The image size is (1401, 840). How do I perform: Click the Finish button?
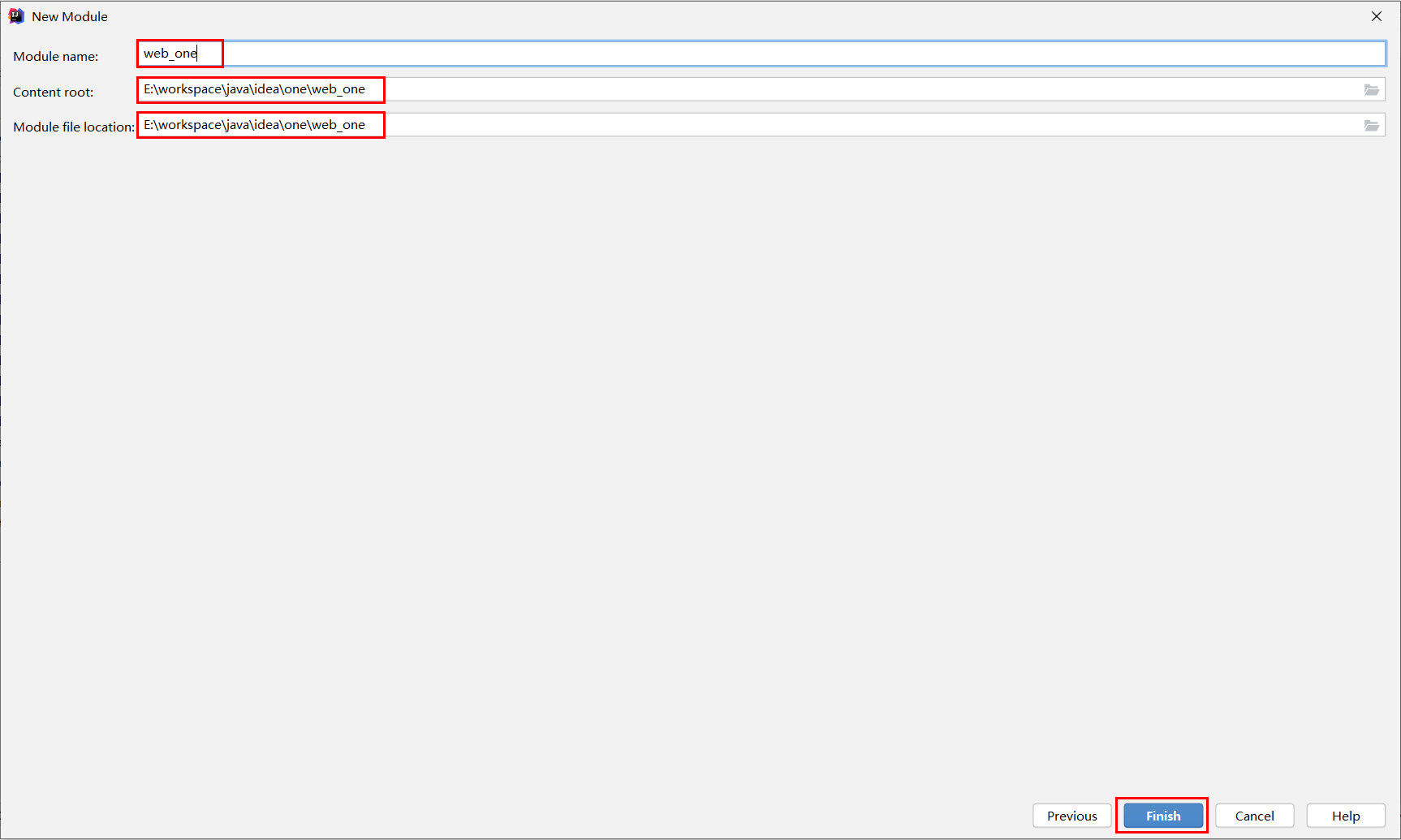point(1163,816)
